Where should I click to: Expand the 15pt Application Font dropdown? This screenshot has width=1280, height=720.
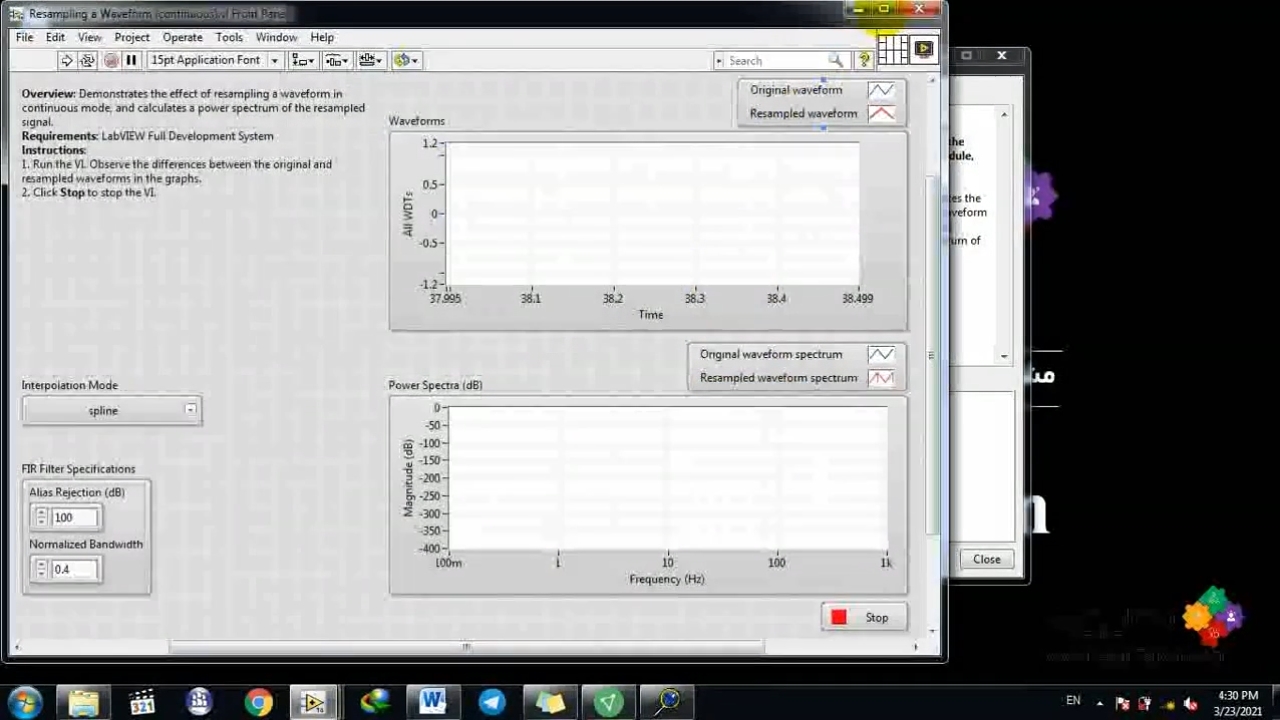click(x=214, y=61)
